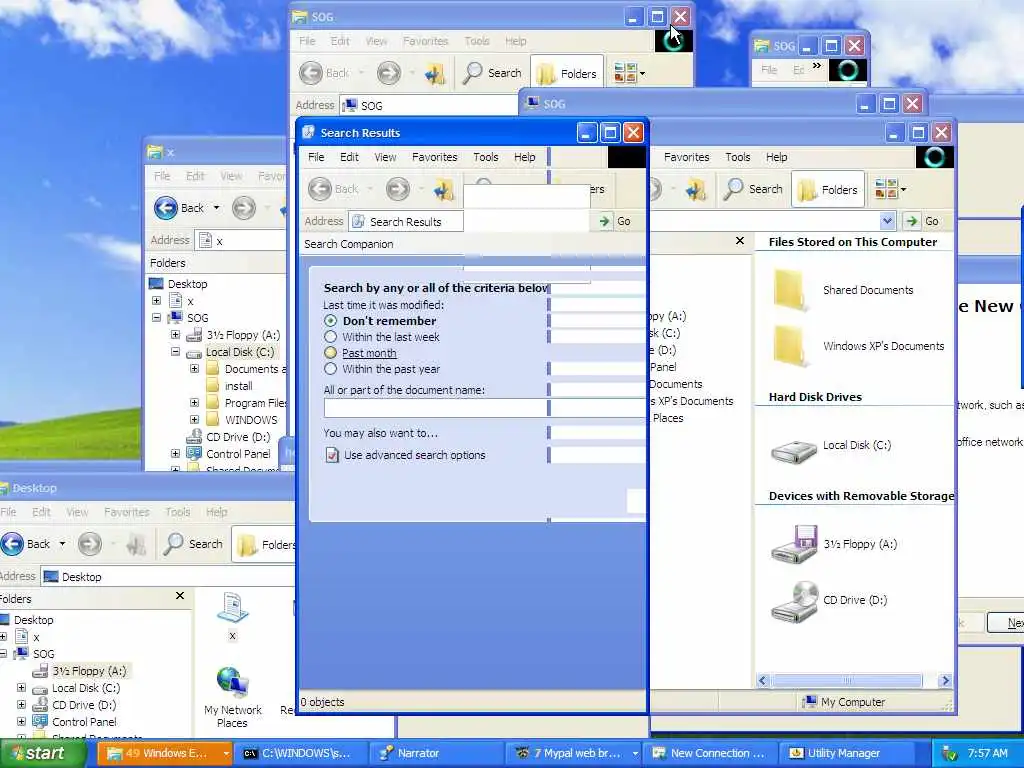Open Mypal web browser taskbar group
Screen dimensions: 1024x768
tap(573, 753)
